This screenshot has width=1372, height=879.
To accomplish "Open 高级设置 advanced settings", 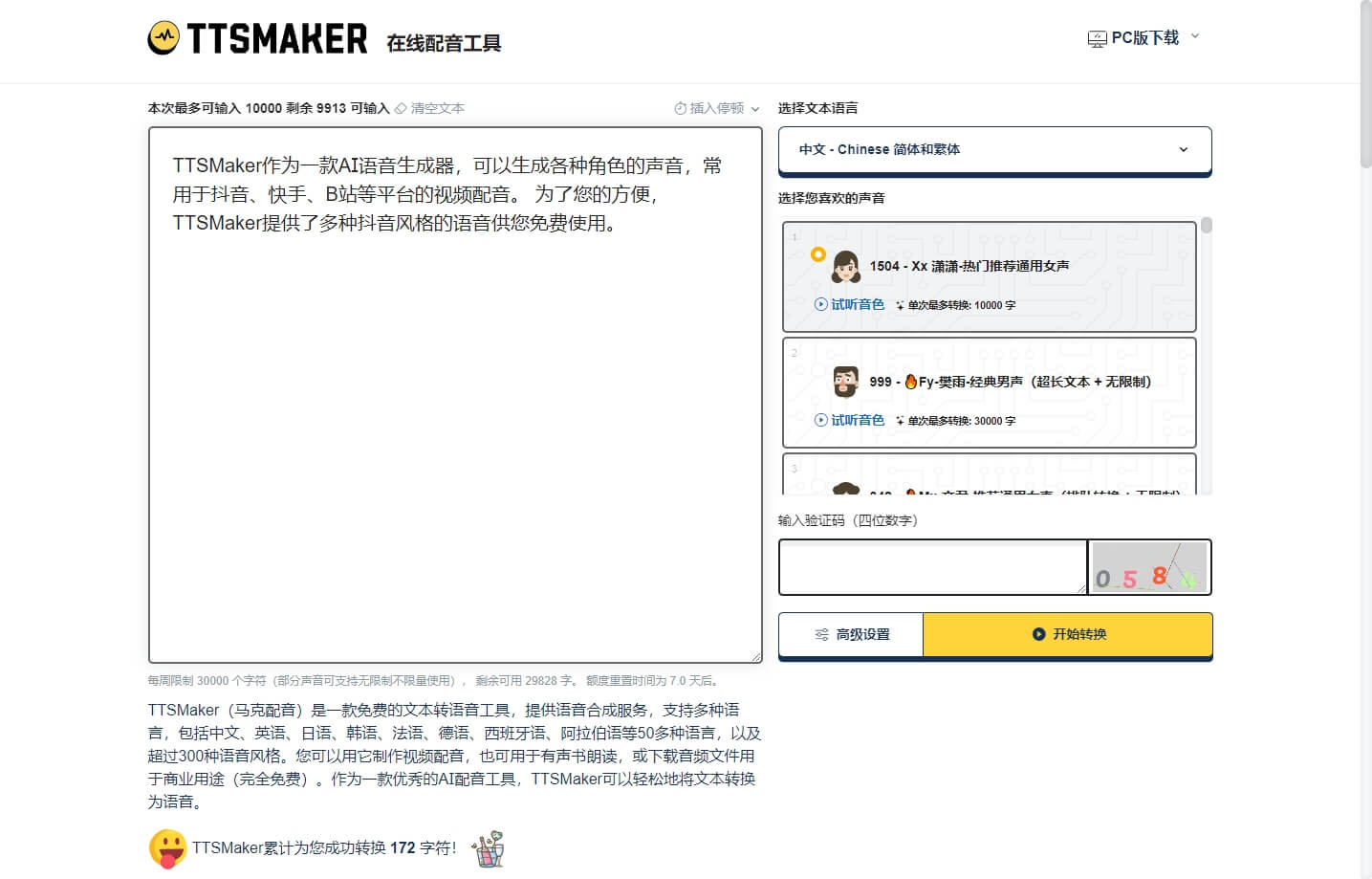I will 851,634.
